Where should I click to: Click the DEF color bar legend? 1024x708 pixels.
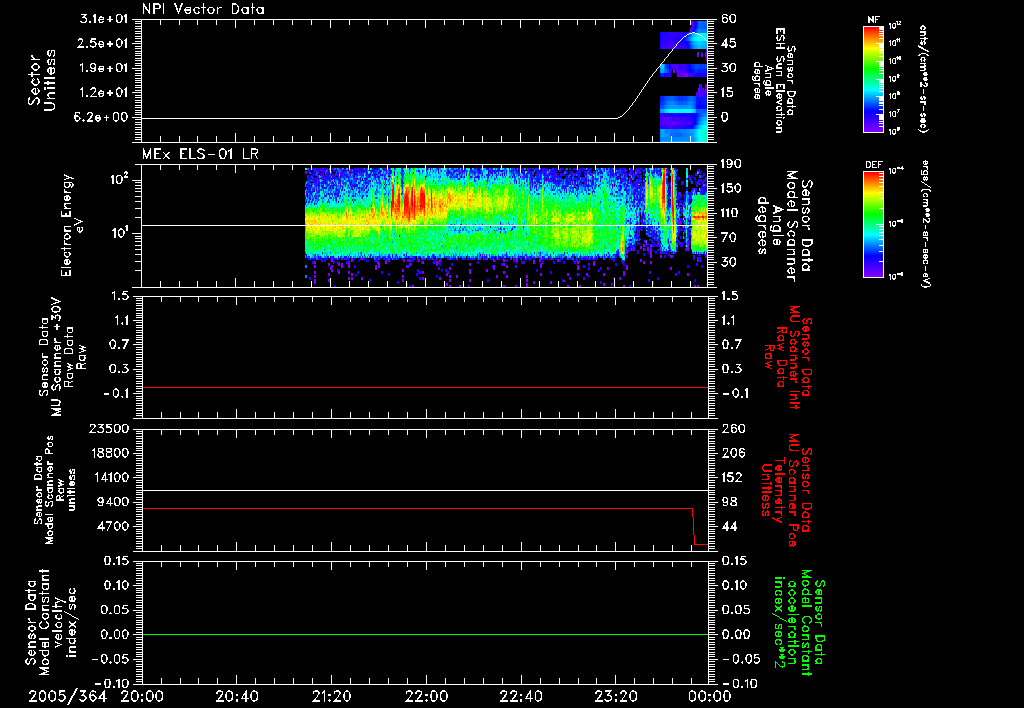[874, 224]
